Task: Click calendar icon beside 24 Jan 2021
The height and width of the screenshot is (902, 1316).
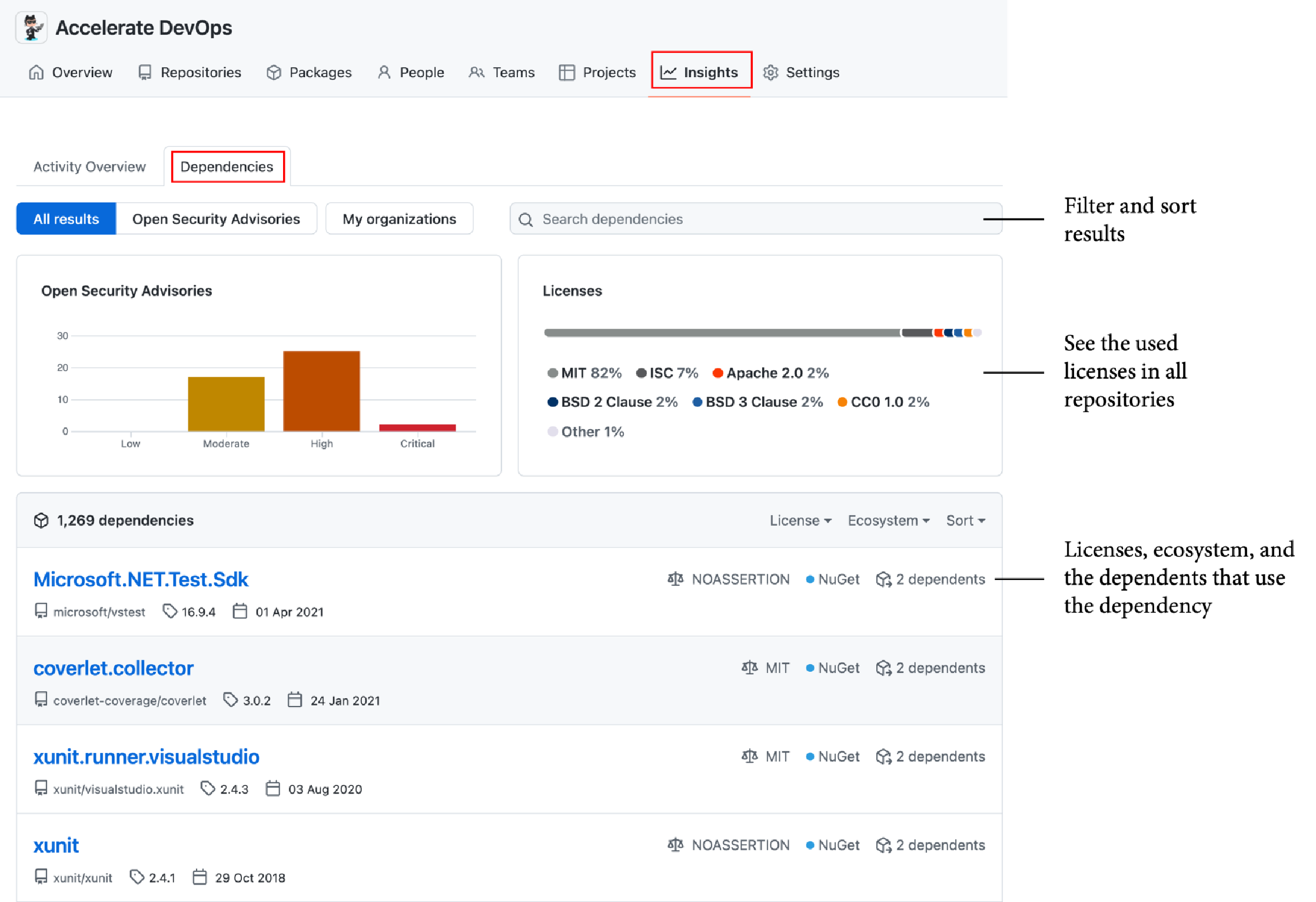Action: [294, 699]
